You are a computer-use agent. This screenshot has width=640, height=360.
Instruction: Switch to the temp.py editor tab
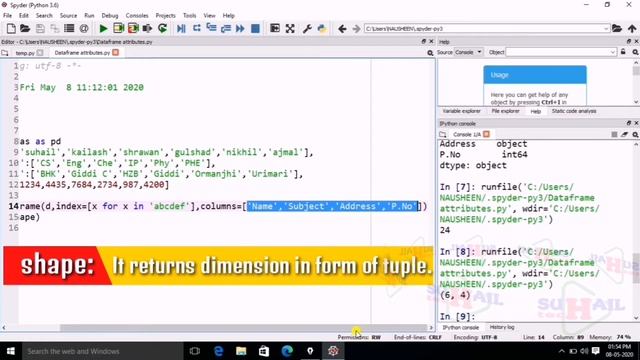pos(25,53)
